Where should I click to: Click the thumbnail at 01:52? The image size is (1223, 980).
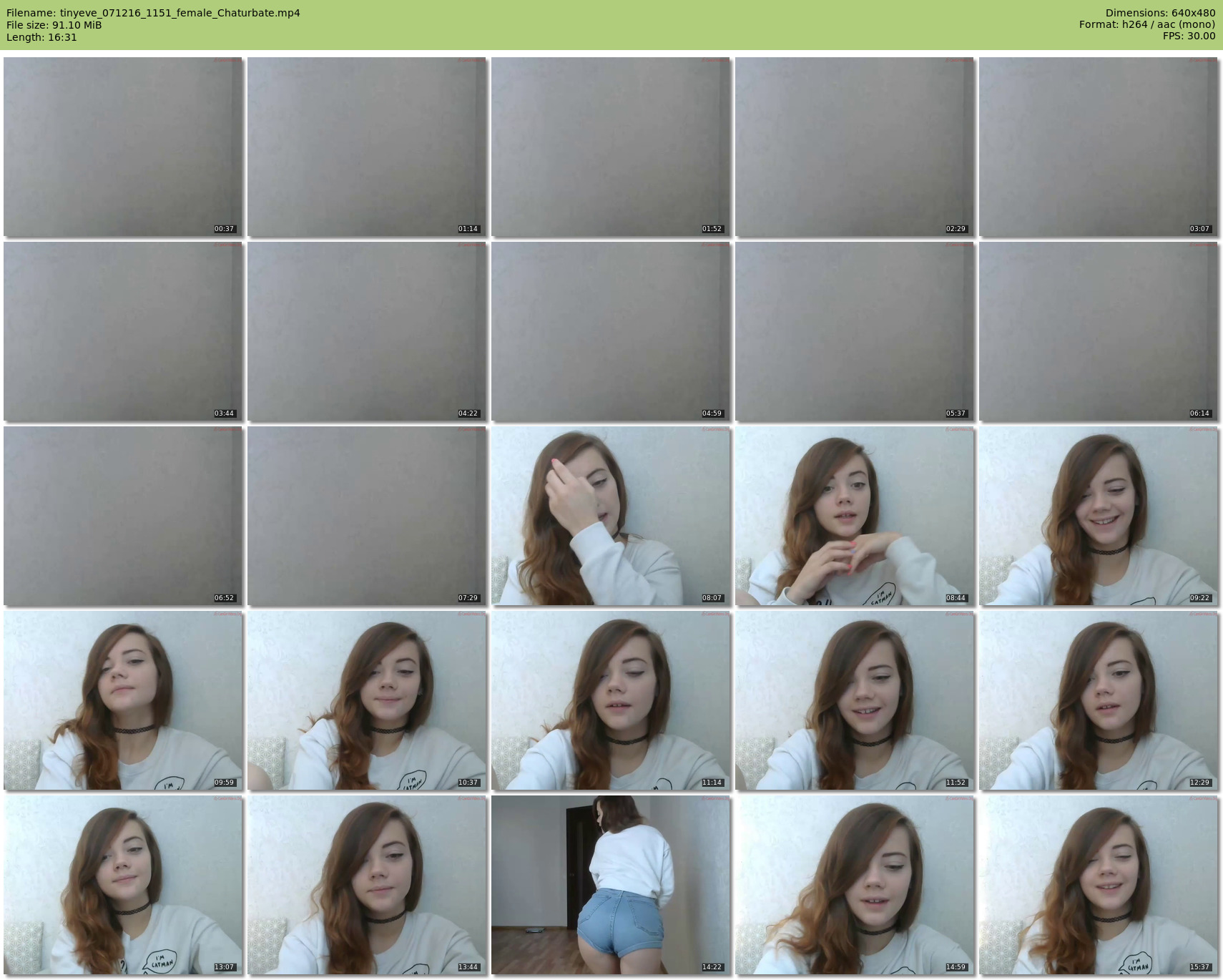(611, 147)
